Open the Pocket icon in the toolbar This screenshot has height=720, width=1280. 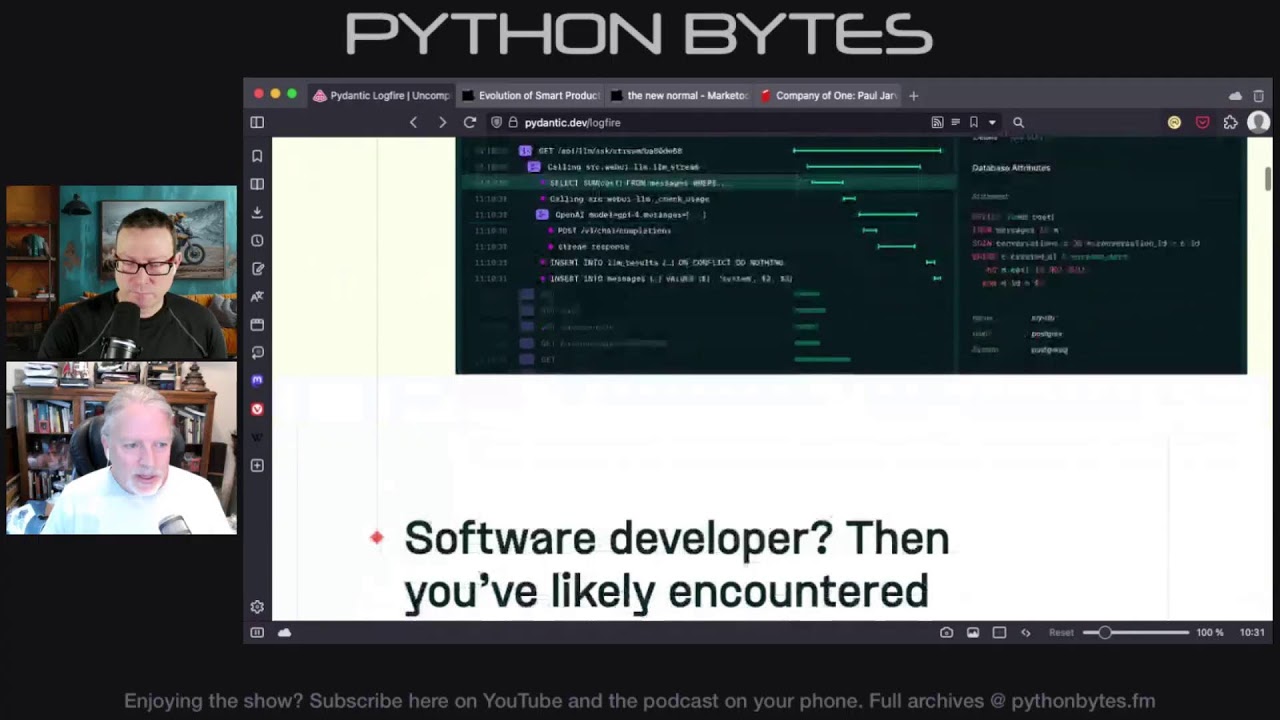coord(1202,122)
